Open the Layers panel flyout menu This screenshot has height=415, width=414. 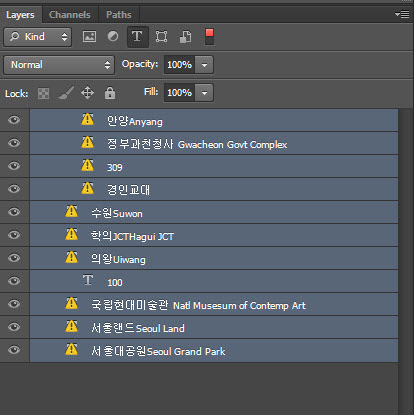click(x=402, y=14)
